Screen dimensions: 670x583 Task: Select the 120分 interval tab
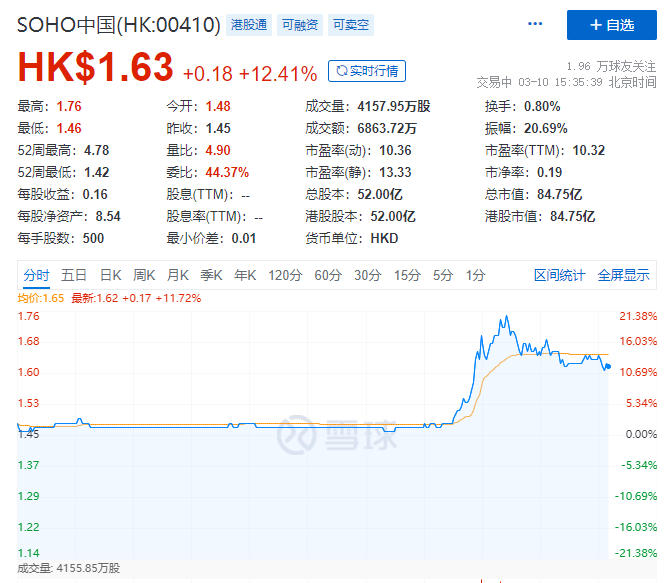tap(285, 275)
